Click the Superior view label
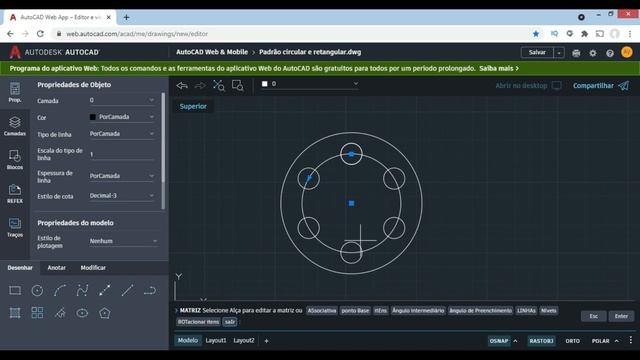The width and height of the screenshot is (640, 360). [193, 107]
